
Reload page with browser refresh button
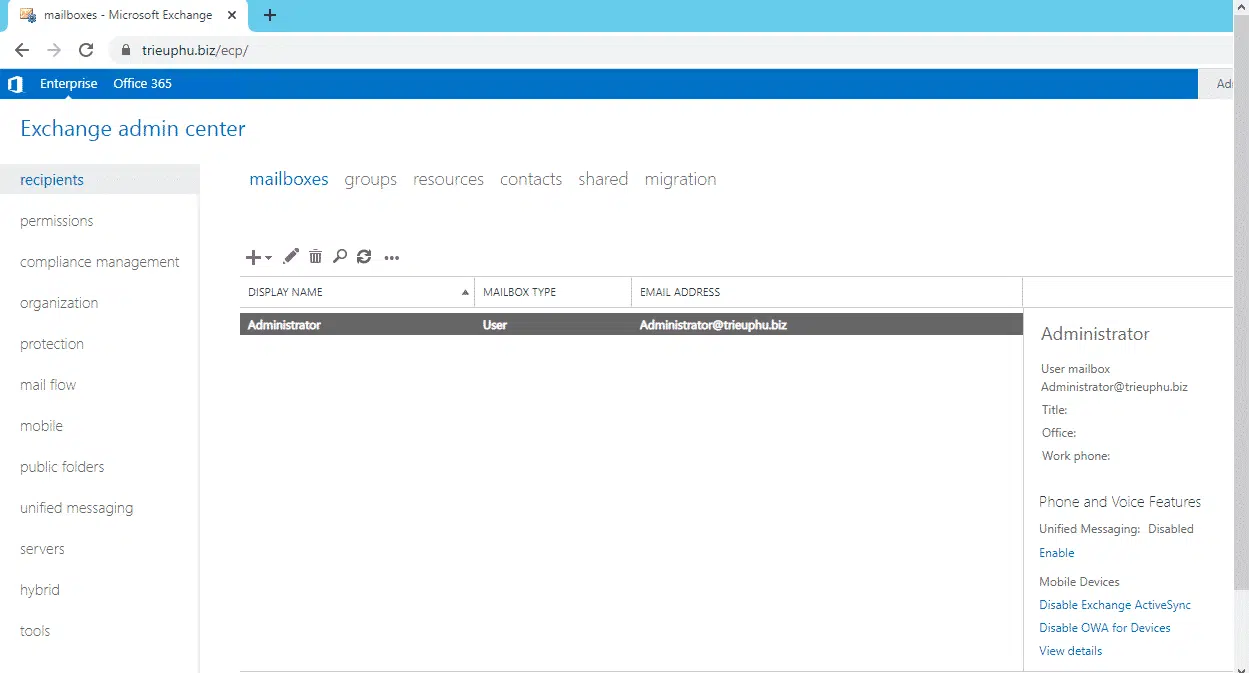[86, 50]
